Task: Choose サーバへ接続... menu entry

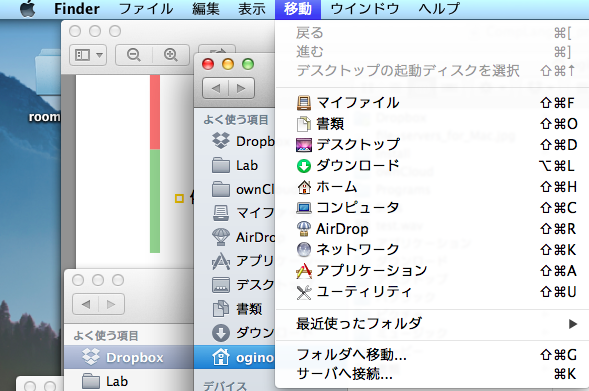Action: pos(432,374)
